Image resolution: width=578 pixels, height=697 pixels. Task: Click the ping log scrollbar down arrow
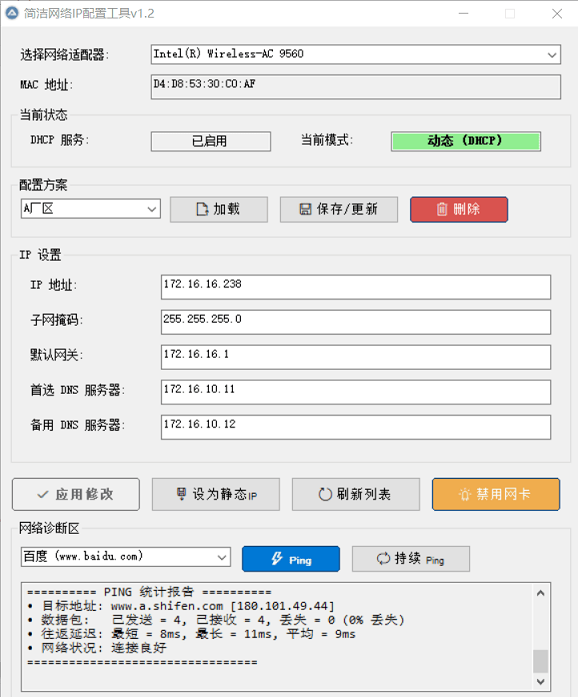click(x=541, y=681)
